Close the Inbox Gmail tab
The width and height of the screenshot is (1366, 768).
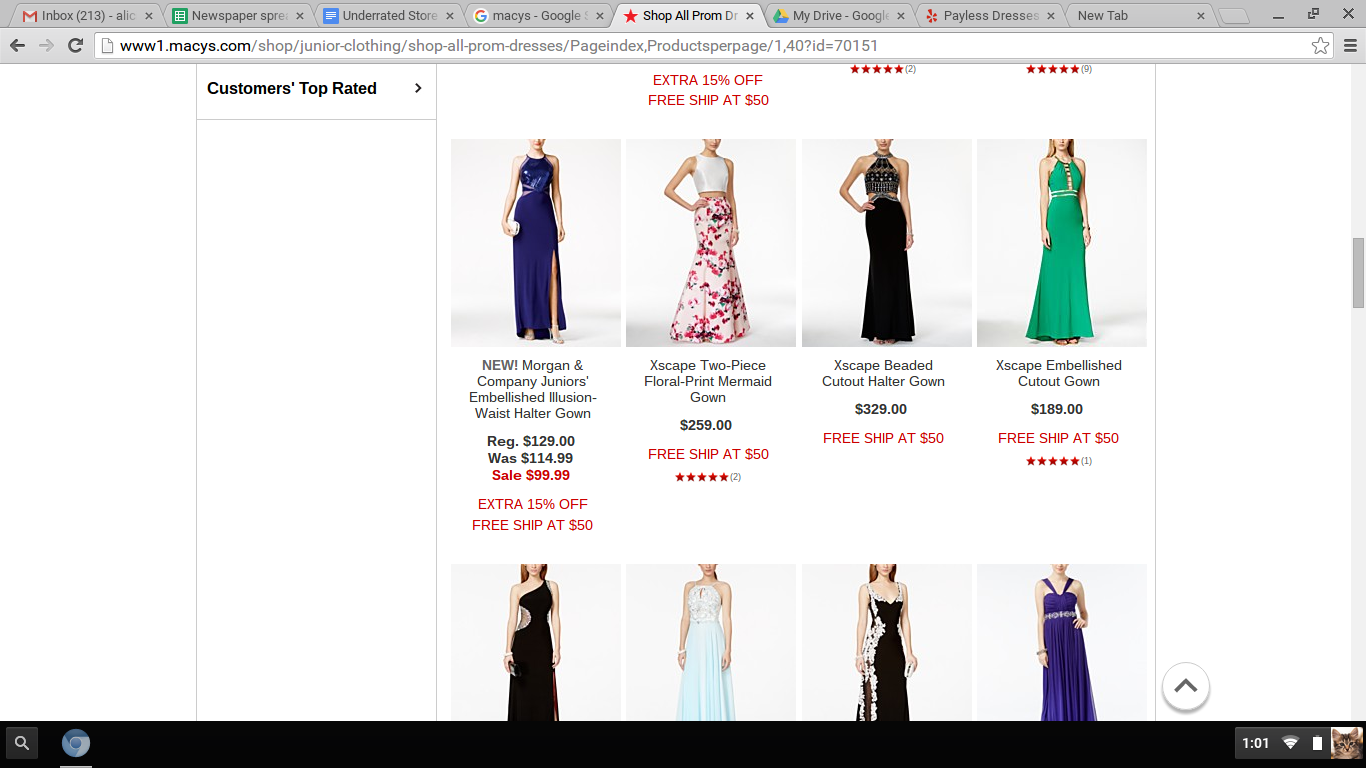point(149,16)
